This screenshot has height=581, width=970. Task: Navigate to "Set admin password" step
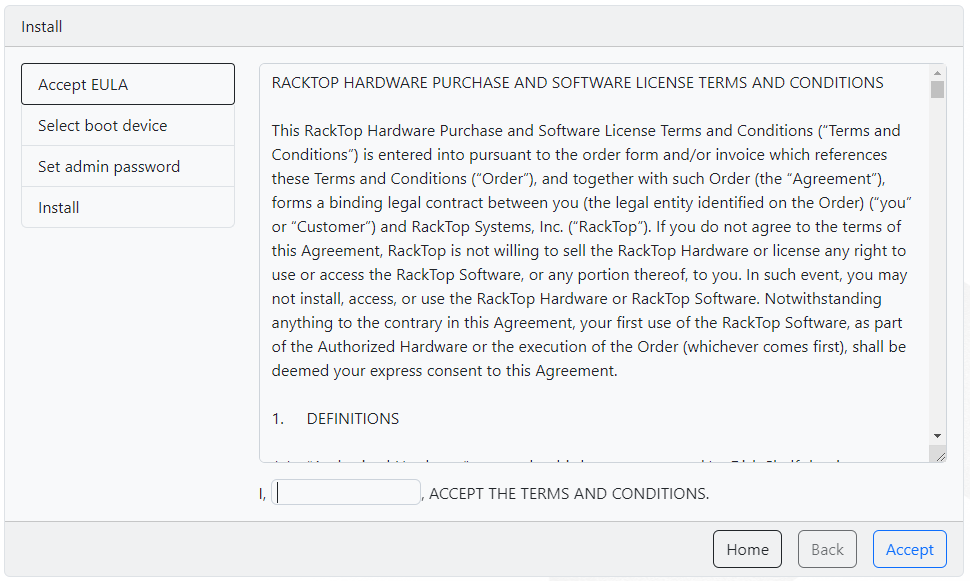(x=127, y=166)
